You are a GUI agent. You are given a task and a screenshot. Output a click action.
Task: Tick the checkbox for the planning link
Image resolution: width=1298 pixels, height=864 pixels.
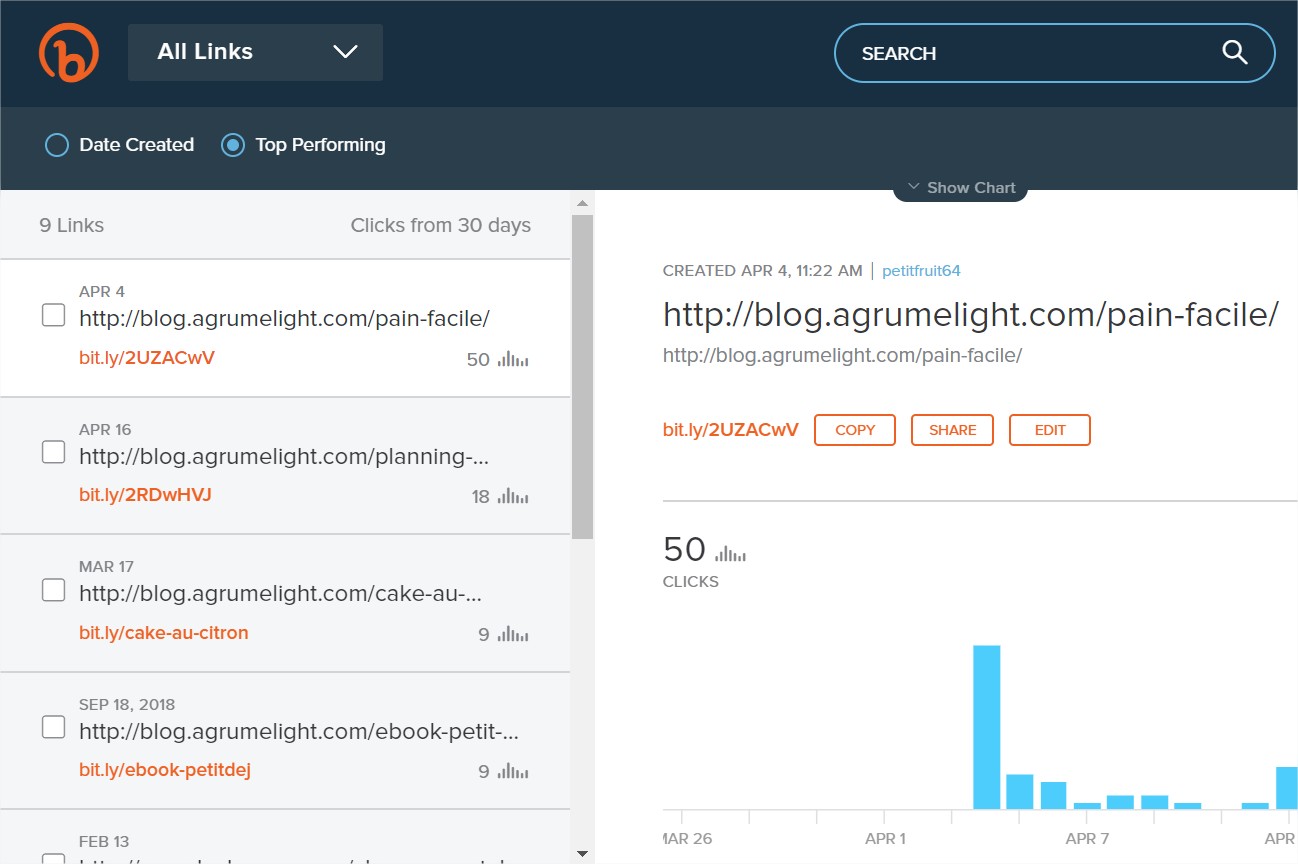coord(53,453)
